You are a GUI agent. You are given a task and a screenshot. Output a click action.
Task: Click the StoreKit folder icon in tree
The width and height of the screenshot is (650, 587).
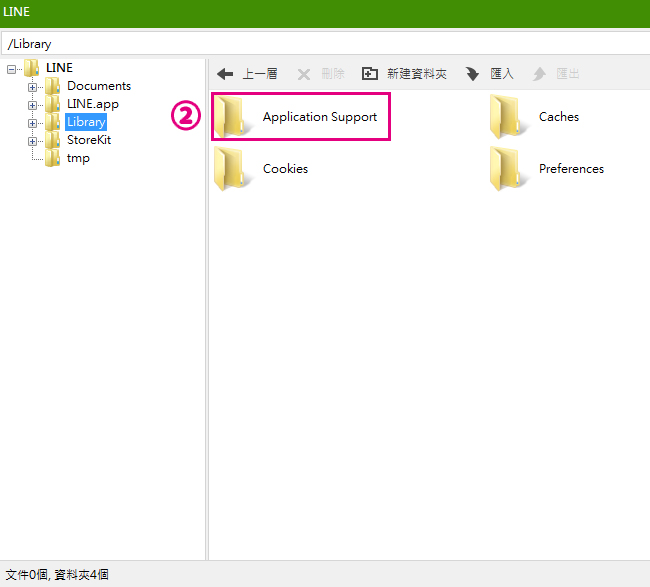tap(53, 140)
